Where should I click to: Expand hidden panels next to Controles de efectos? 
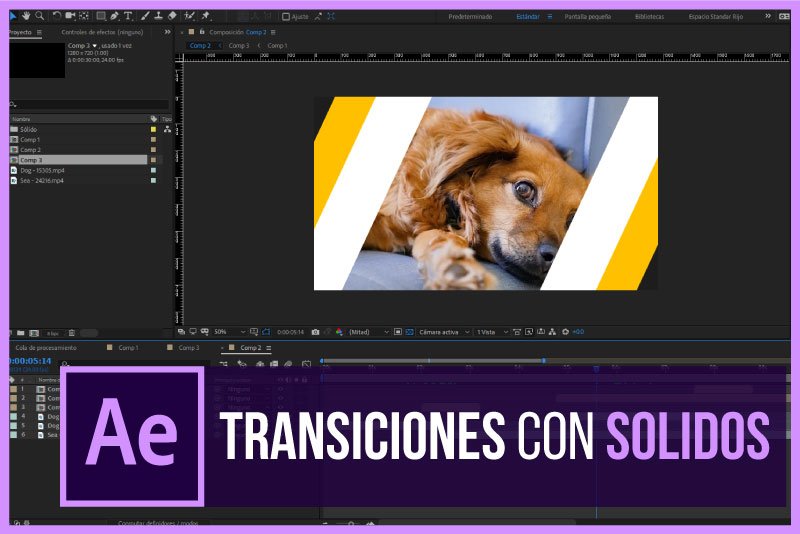167,32
